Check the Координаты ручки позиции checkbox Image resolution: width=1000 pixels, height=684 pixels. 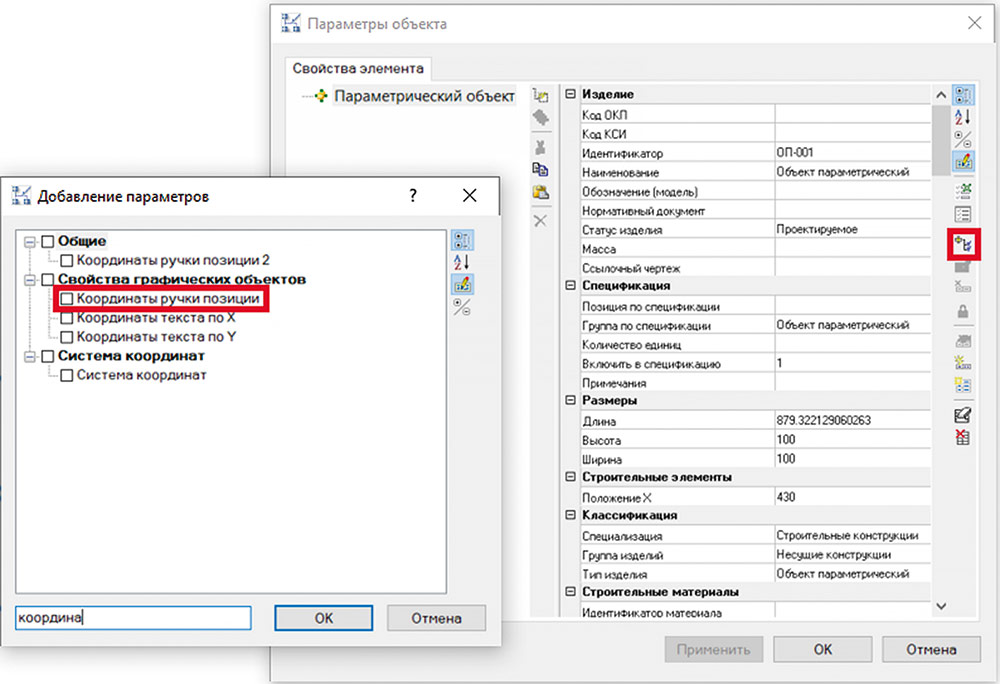click(x=67, y=298)
